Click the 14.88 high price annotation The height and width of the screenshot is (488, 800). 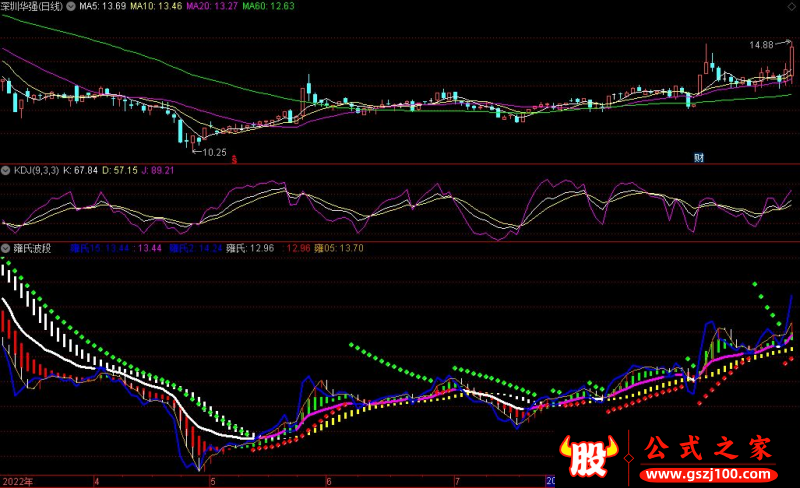coord(763,45)
